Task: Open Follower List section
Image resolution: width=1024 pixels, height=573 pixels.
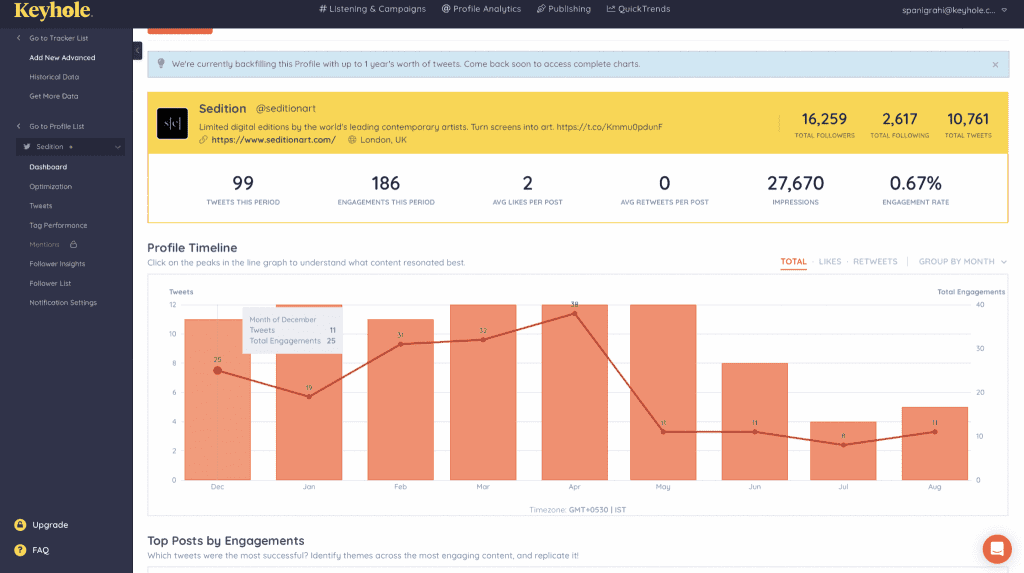Action: tap(50, 284)
